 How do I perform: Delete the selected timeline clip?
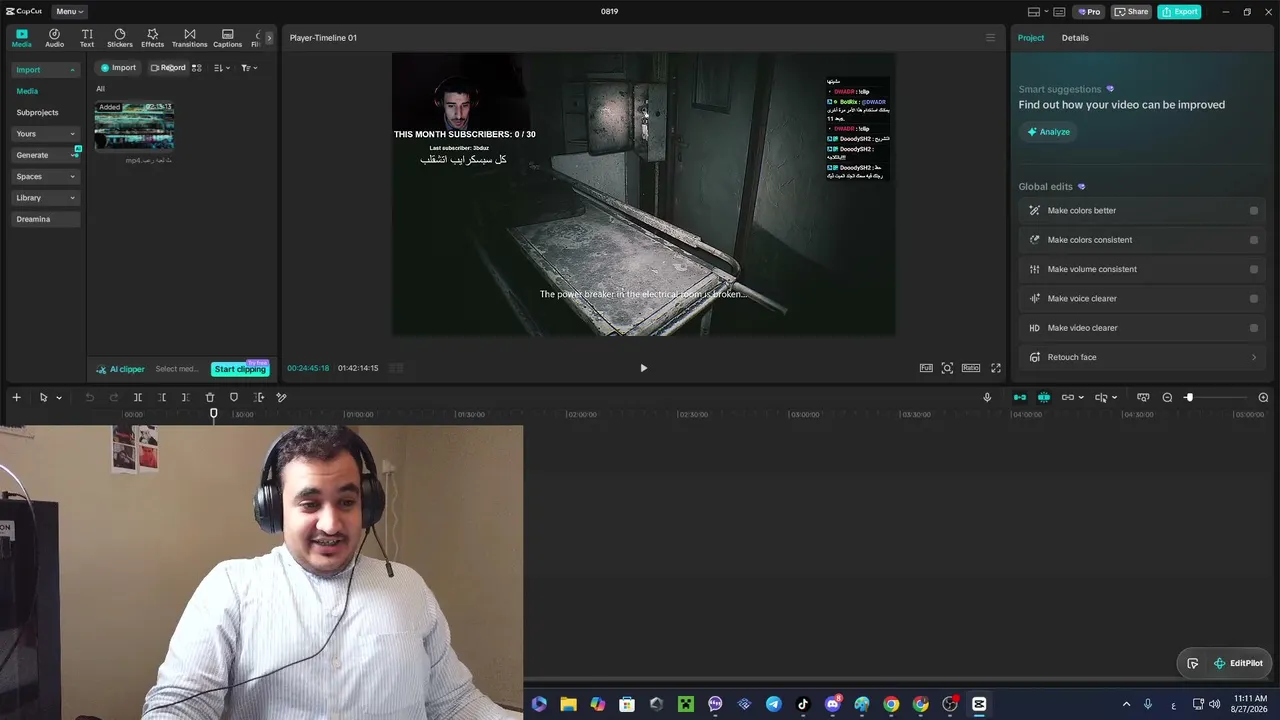click(x=210, y=397)
